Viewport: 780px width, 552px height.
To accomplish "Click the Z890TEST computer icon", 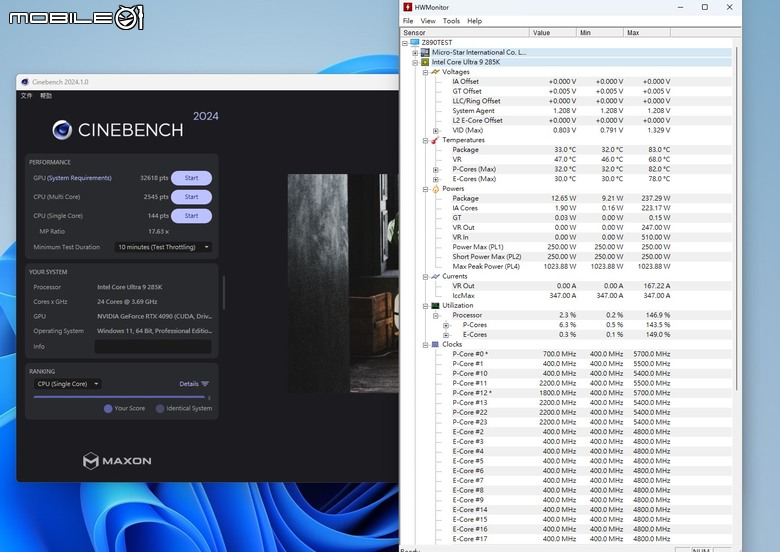I will pos(414,43).
